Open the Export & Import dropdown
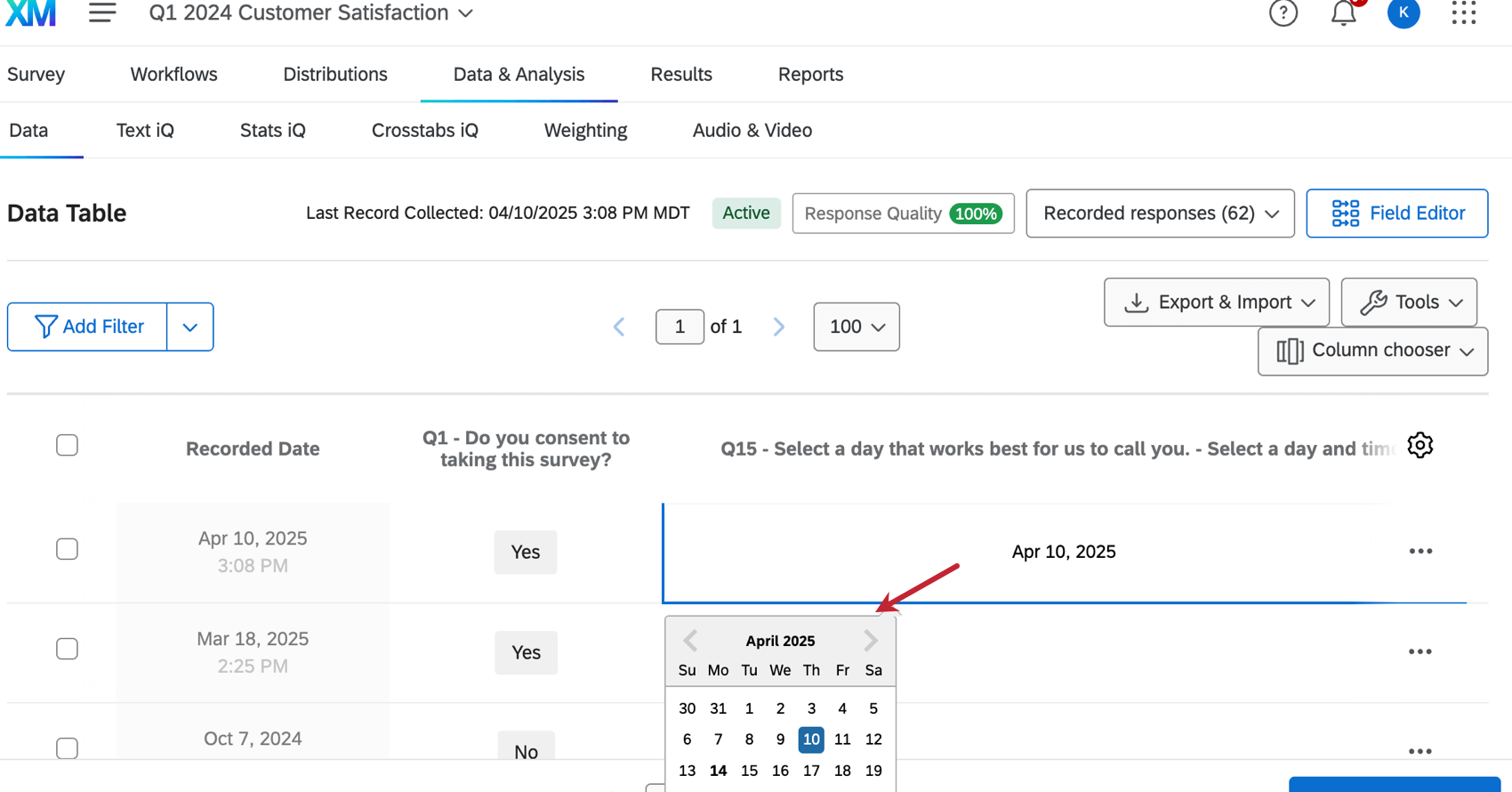Viewport: 1512px width, 792px height. click(1216, 303)
